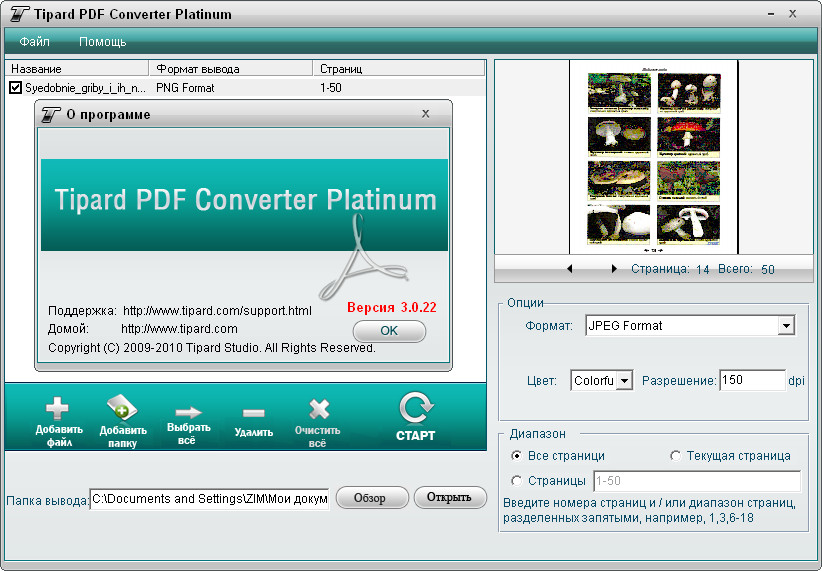Click the Разрешение dpi input field

coord(752,380)
